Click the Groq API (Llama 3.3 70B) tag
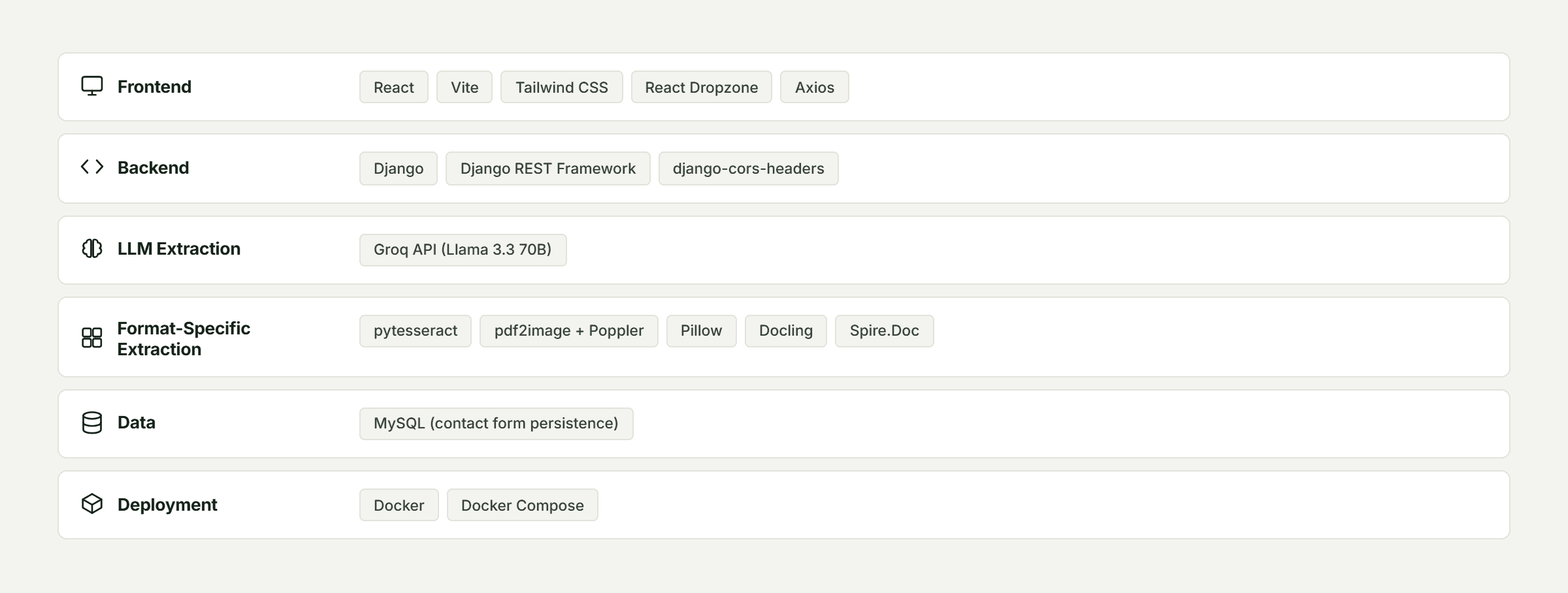1568x593 pixels. click(463, 250)
